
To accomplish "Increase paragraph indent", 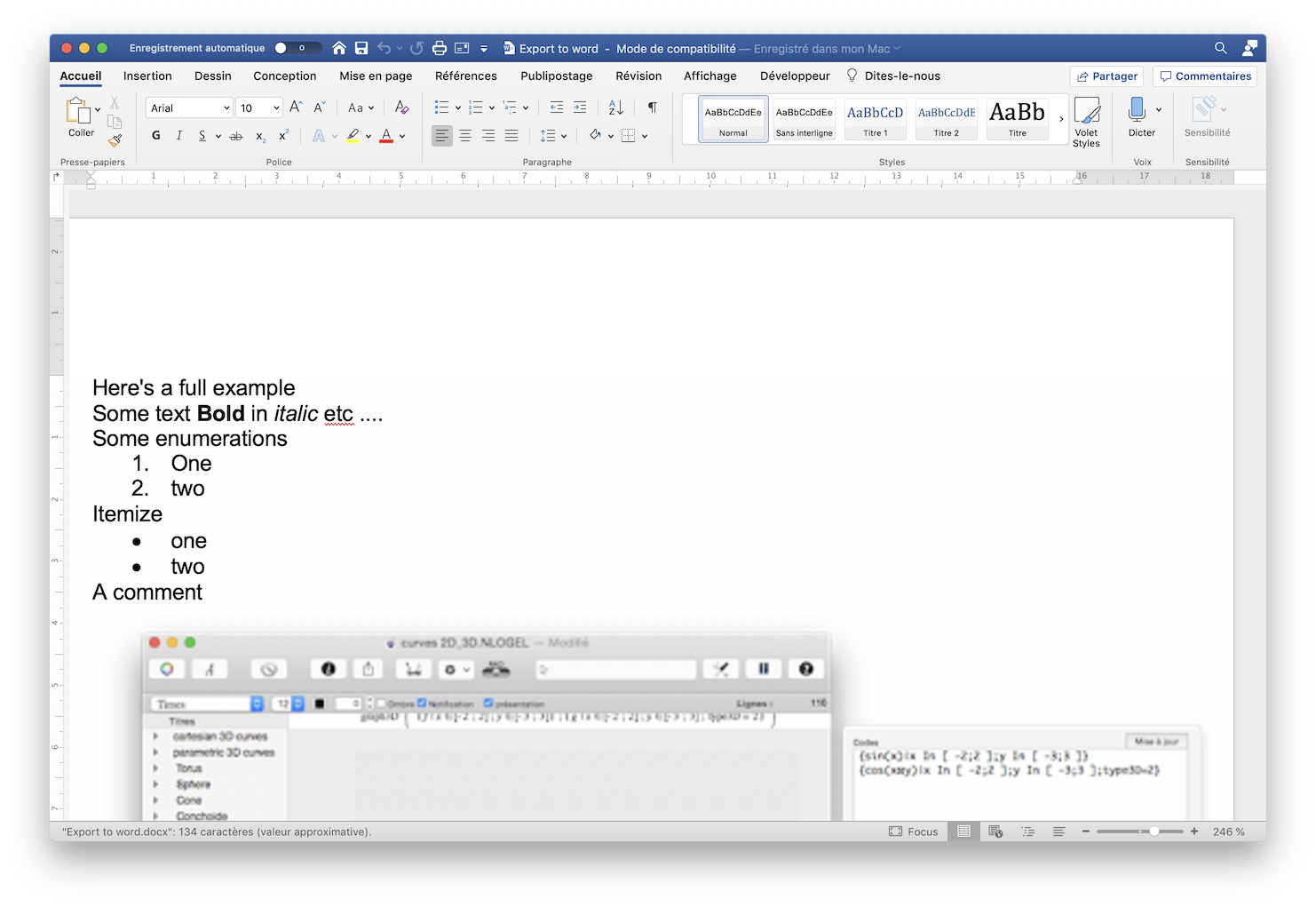I will 580,107.
